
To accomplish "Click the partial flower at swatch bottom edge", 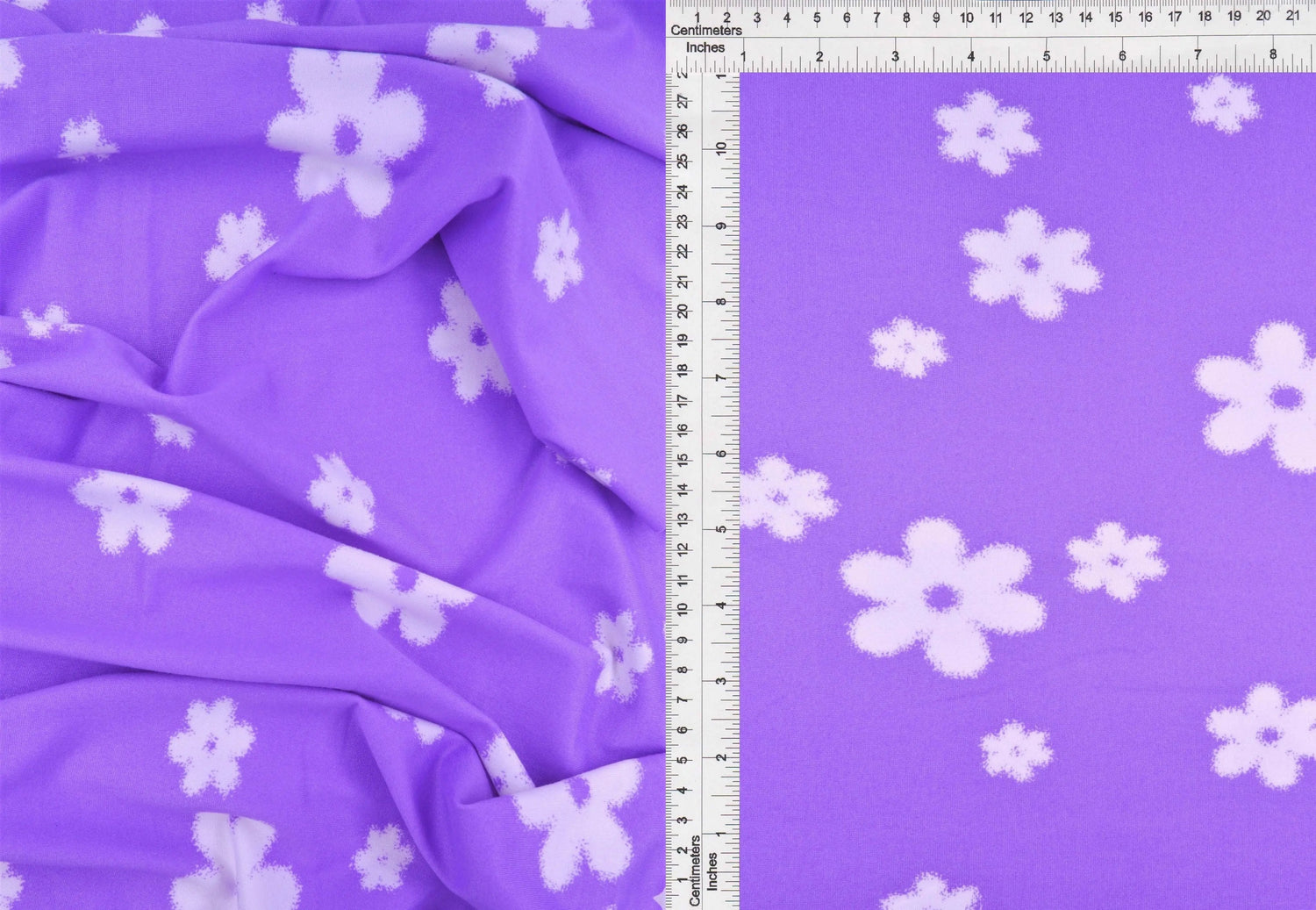I will pyautogui.click(x=930, y=894).
